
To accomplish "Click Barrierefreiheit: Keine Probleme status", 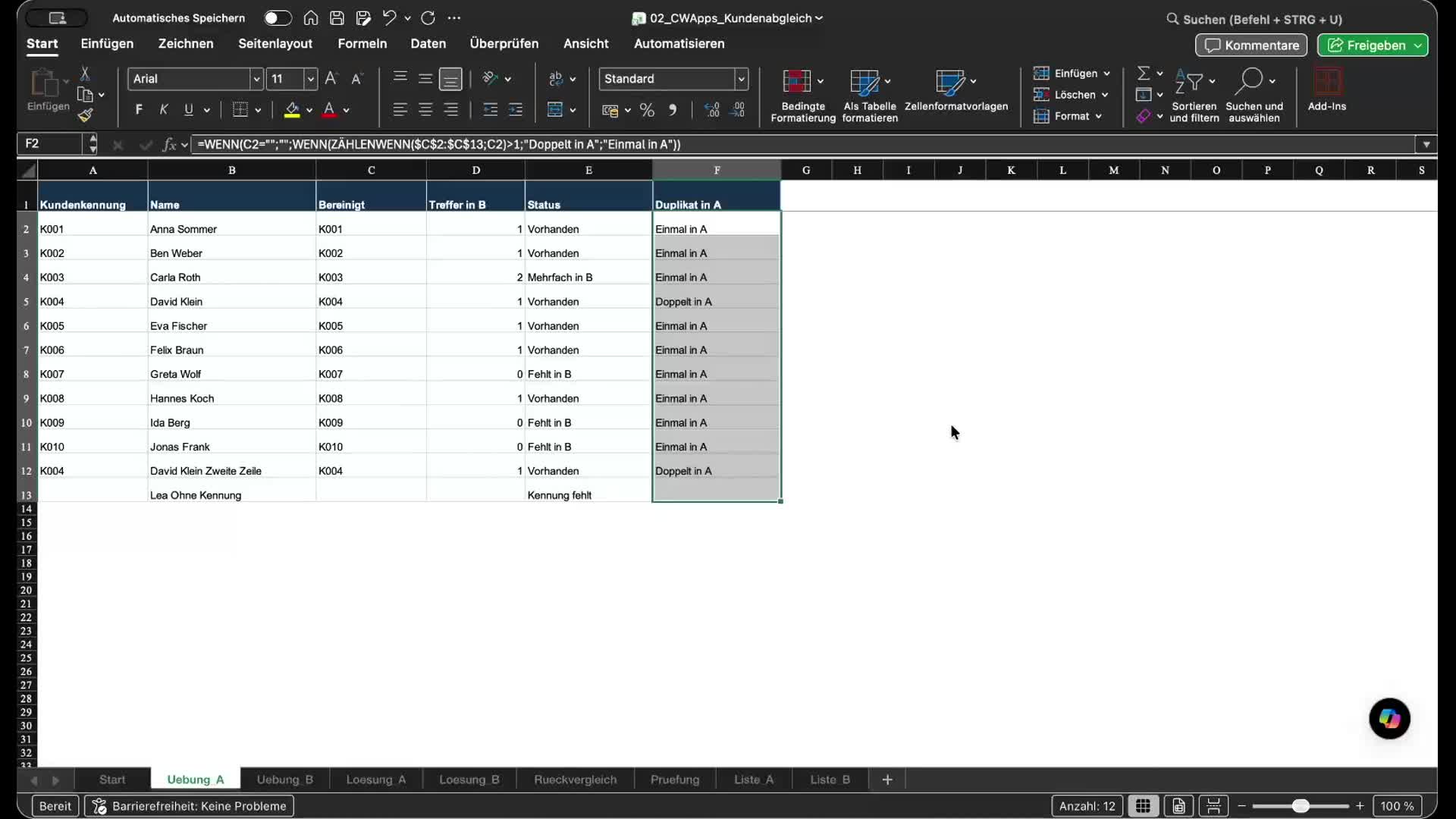I will [x=190, y=806].
